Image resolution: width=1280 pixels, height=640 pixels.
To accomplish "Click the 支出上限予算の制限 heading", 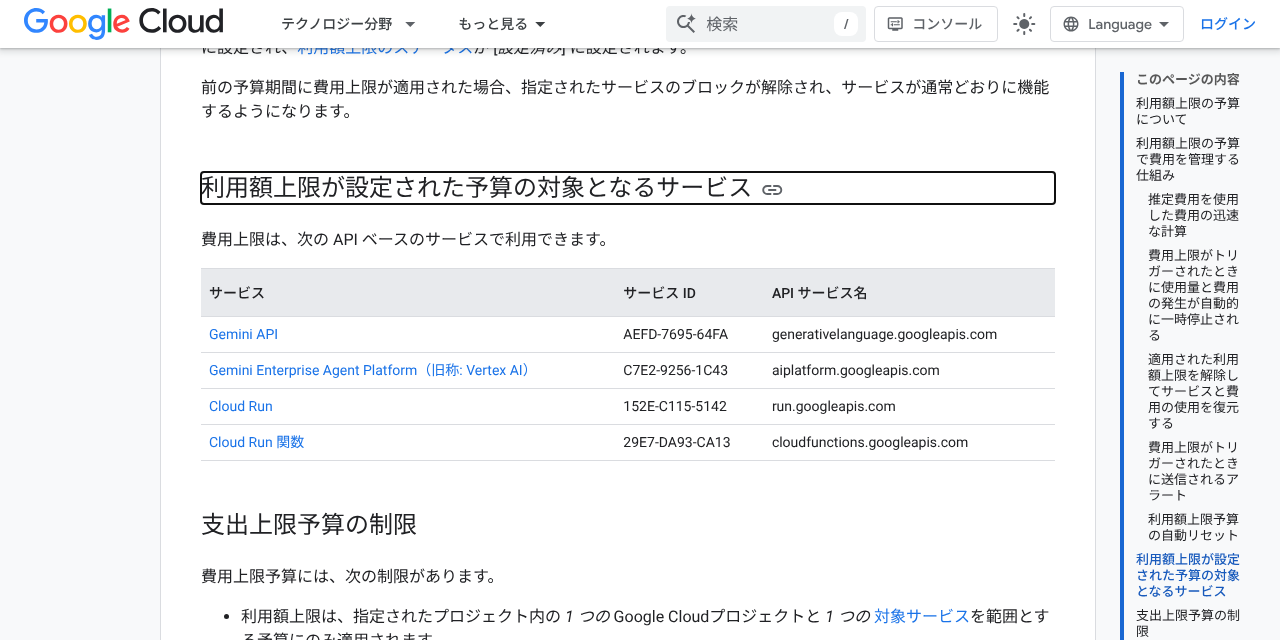I will (x=309, y=525).
